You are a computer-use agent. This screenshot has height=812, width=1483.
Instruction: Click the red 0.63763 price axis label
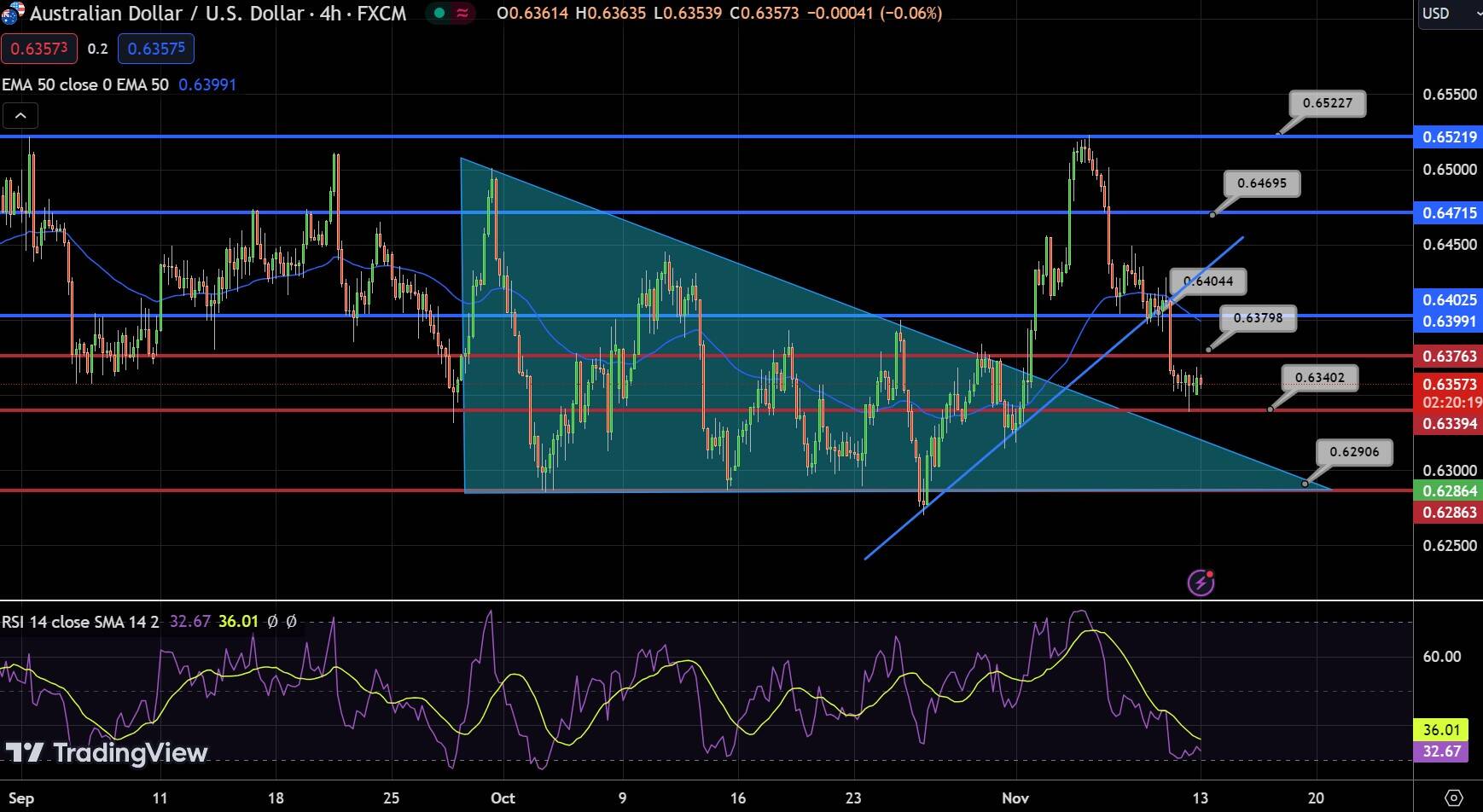coord(1449,356)
